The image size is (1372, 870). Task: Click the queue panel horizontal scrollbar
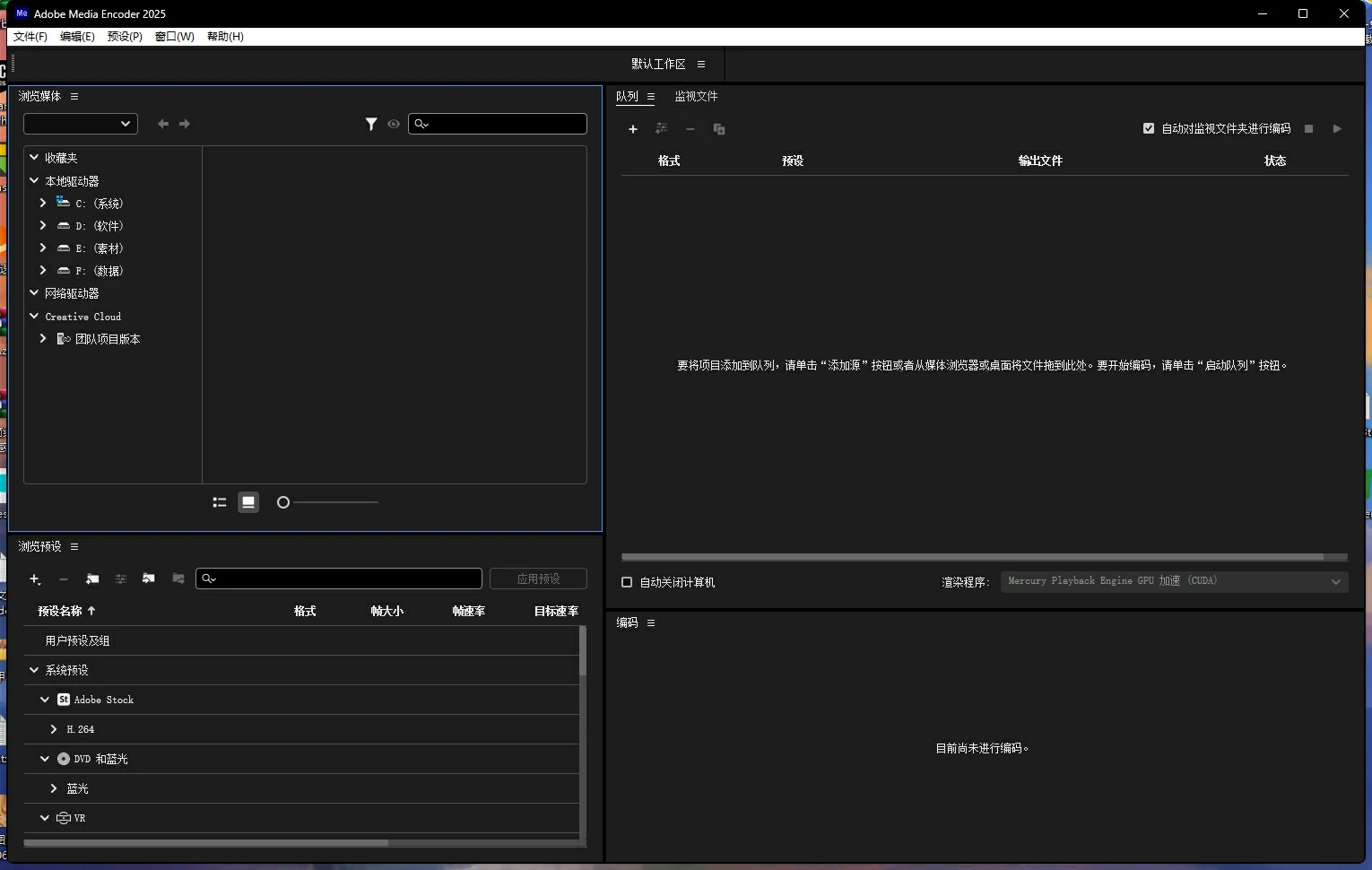(x=973, y=557)
